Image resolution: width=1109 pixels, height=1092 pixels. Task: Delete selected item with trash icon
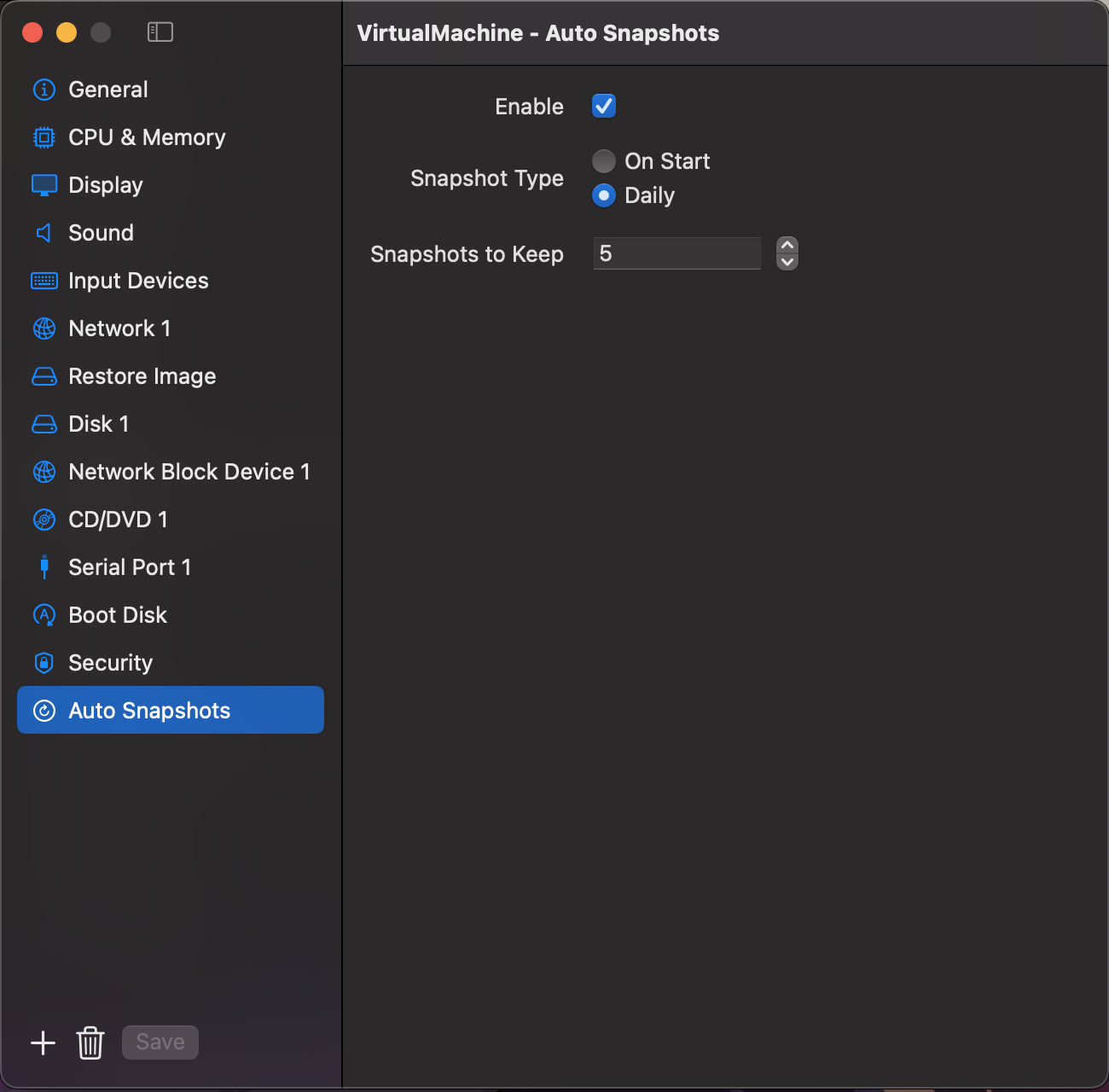pyautogui.click(x=90, y=1043)
